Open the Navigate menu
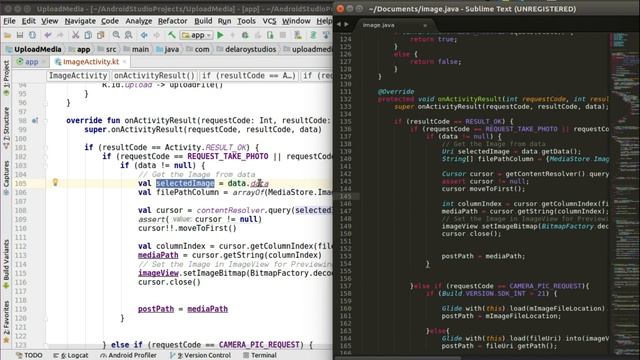Screen dimensions: 640x360 [80, 21]
